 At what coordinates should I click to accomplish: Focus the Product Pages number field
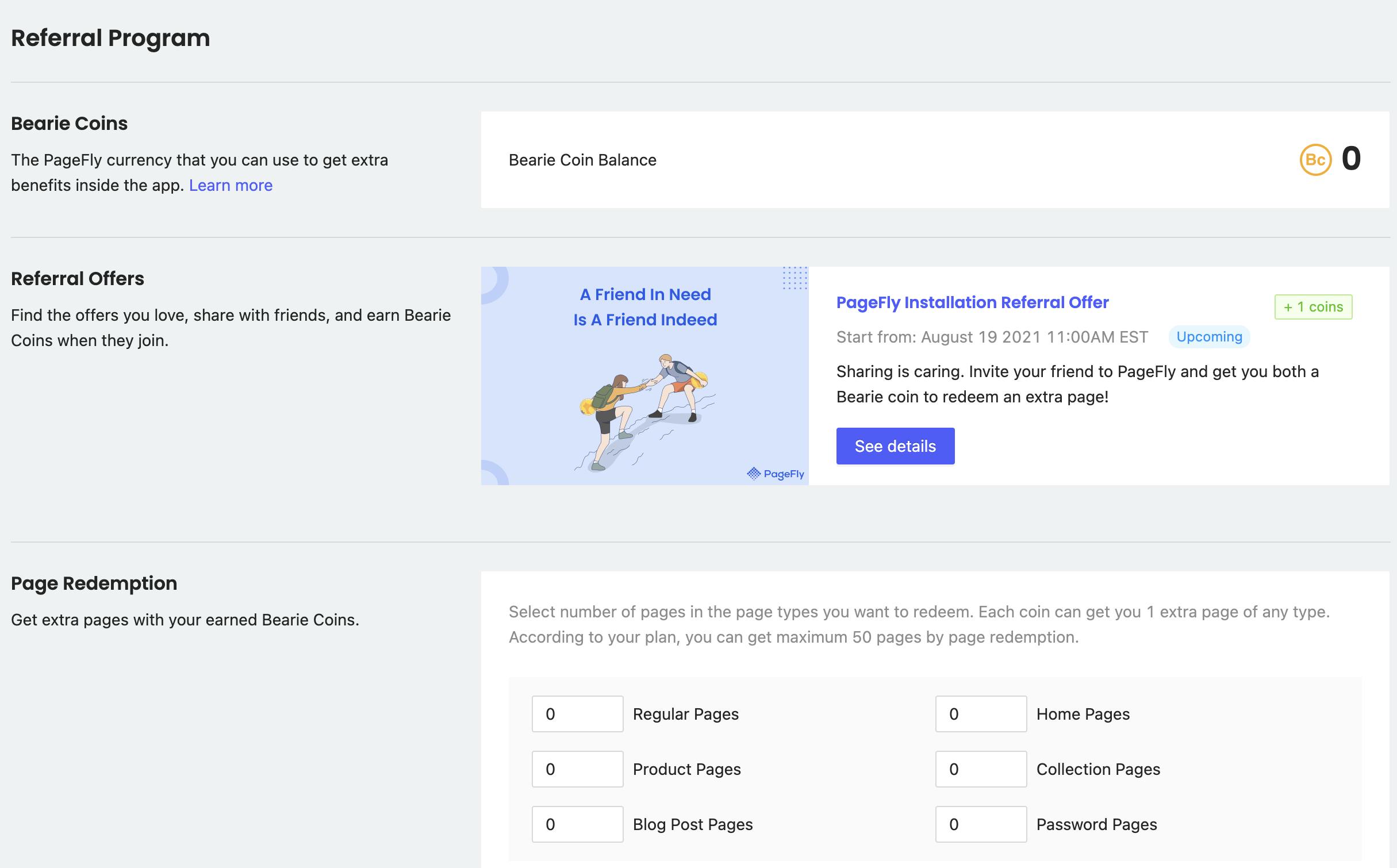577,769
